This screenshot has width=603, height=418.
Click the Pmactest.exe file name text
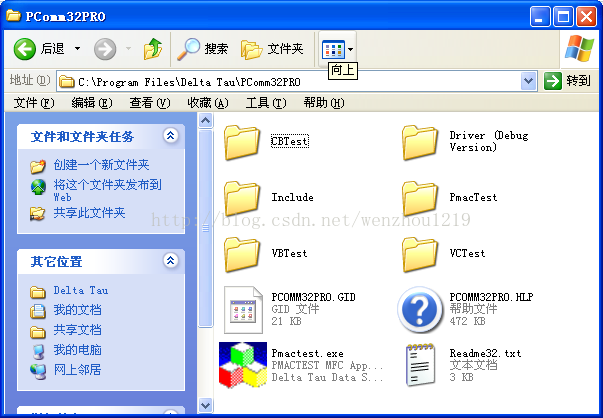(x=307, y=353)
